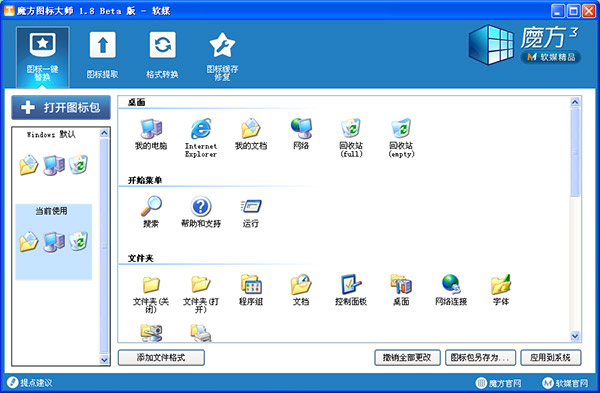The width and height of the screenshot is (600, 393).
Task: Visit the 魔方官网 link
Action: tap(498, 383)
